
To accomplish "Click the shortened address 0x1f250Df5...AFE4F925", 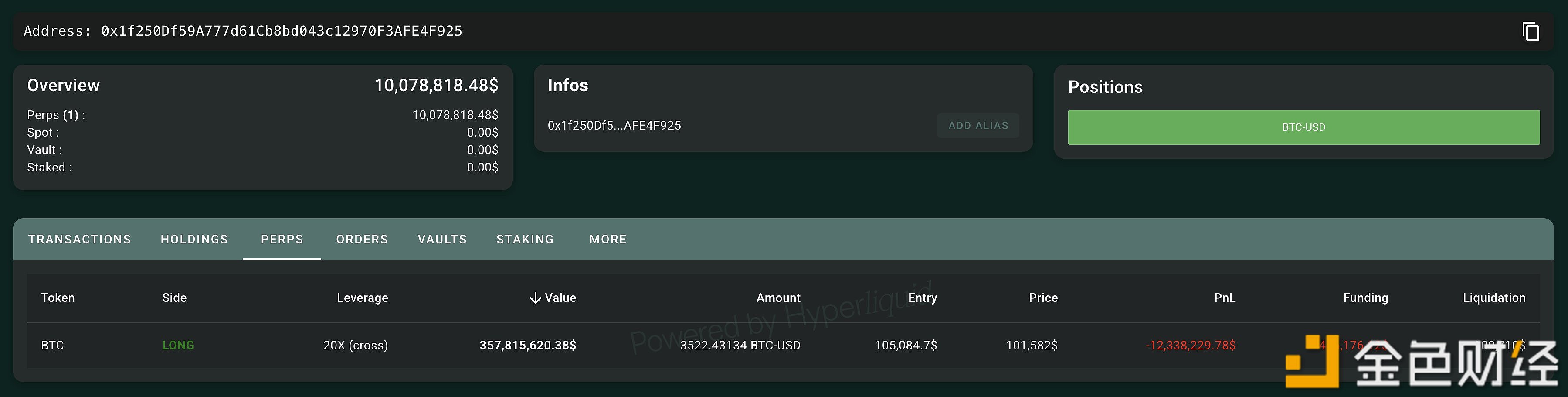I will (614, 126).
